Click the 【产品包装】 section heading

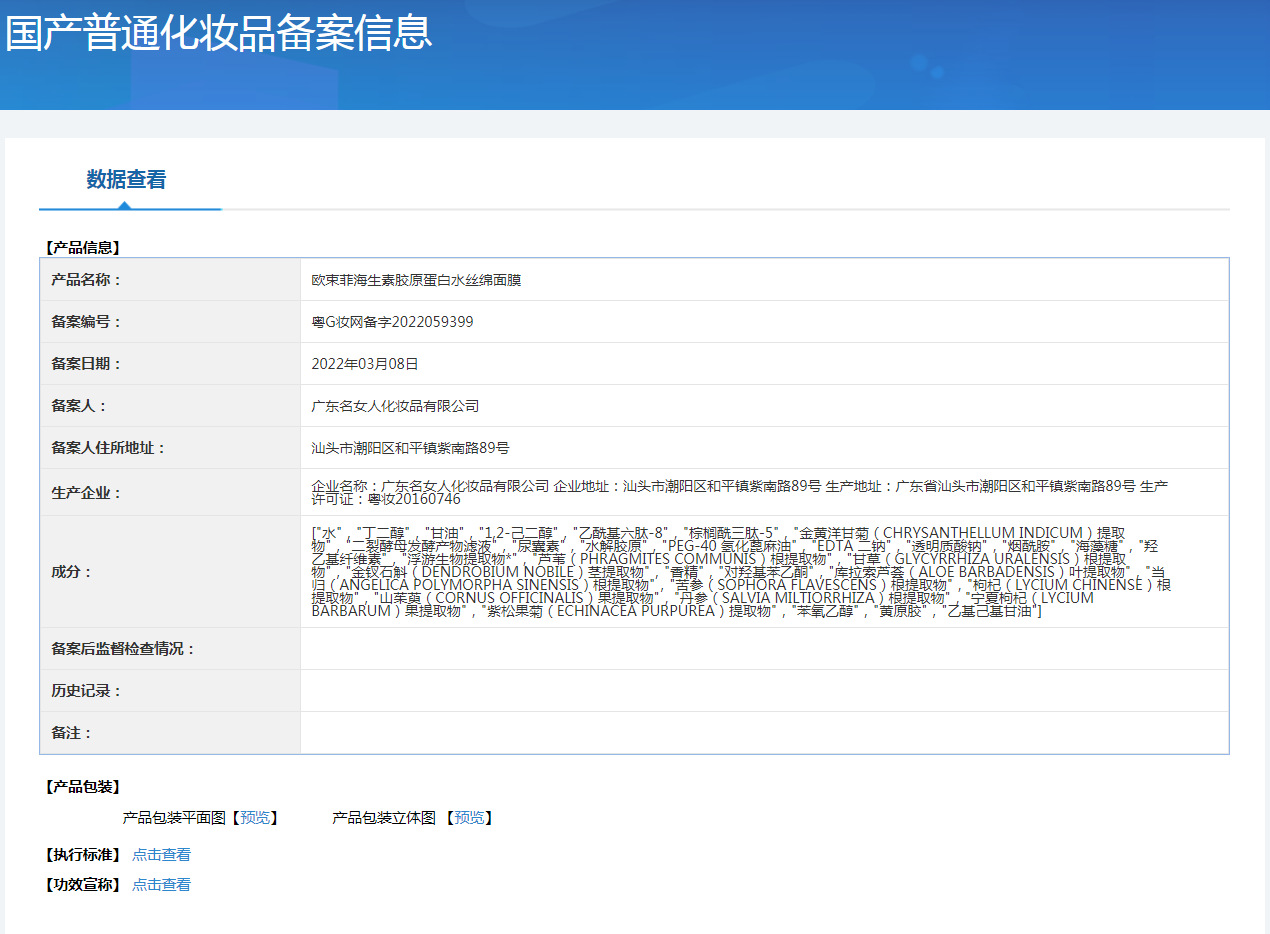[x=82, y=787]
